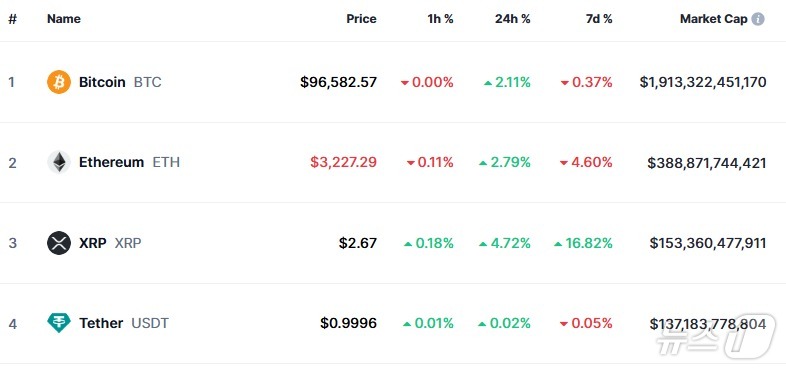Click Ethereum's red price $3,227.29
Viewport: 786px width, 371px height.
coord(343,162)
